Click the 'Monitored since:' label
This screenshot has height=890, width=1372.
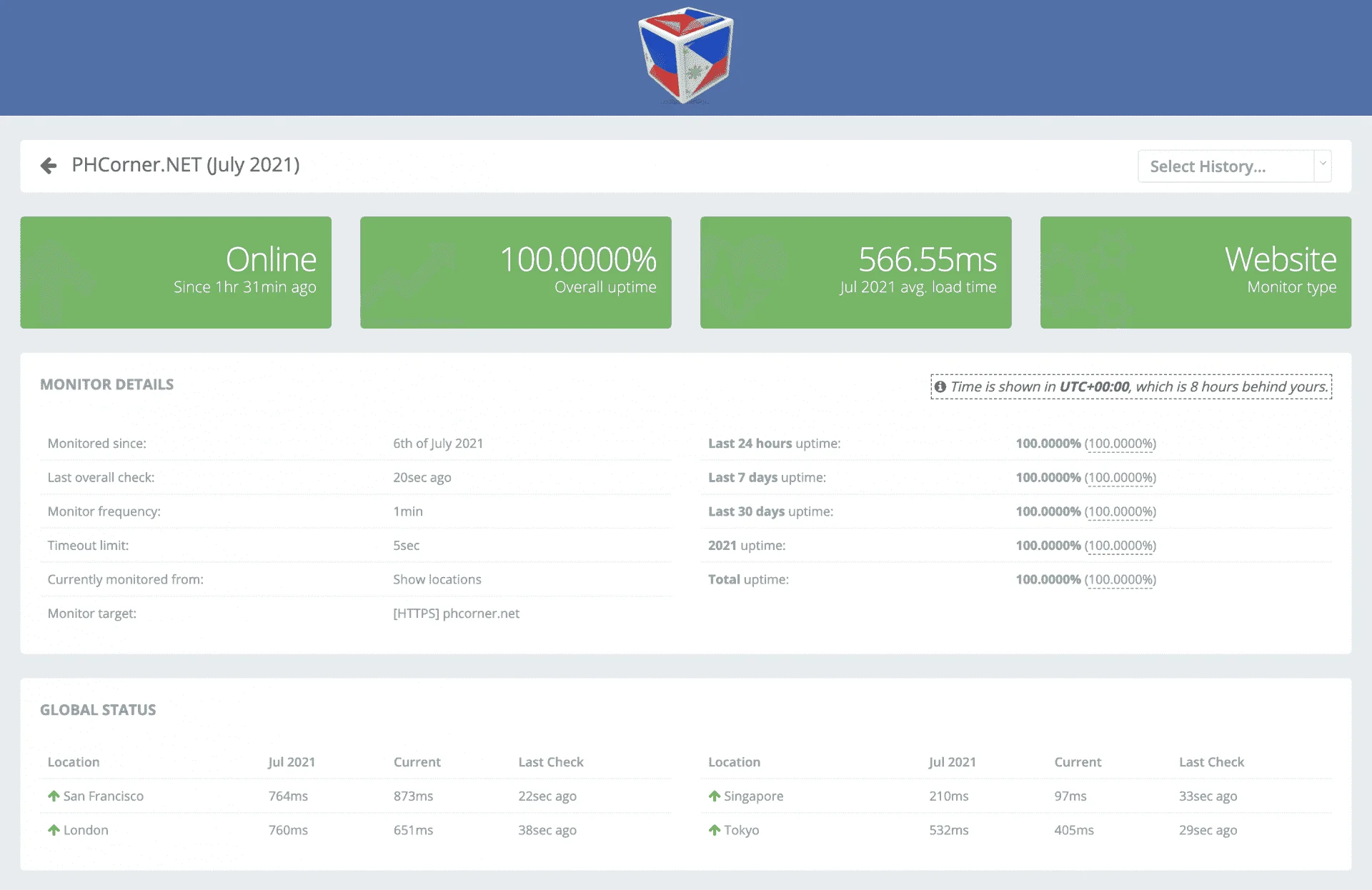tap(97, 444)
